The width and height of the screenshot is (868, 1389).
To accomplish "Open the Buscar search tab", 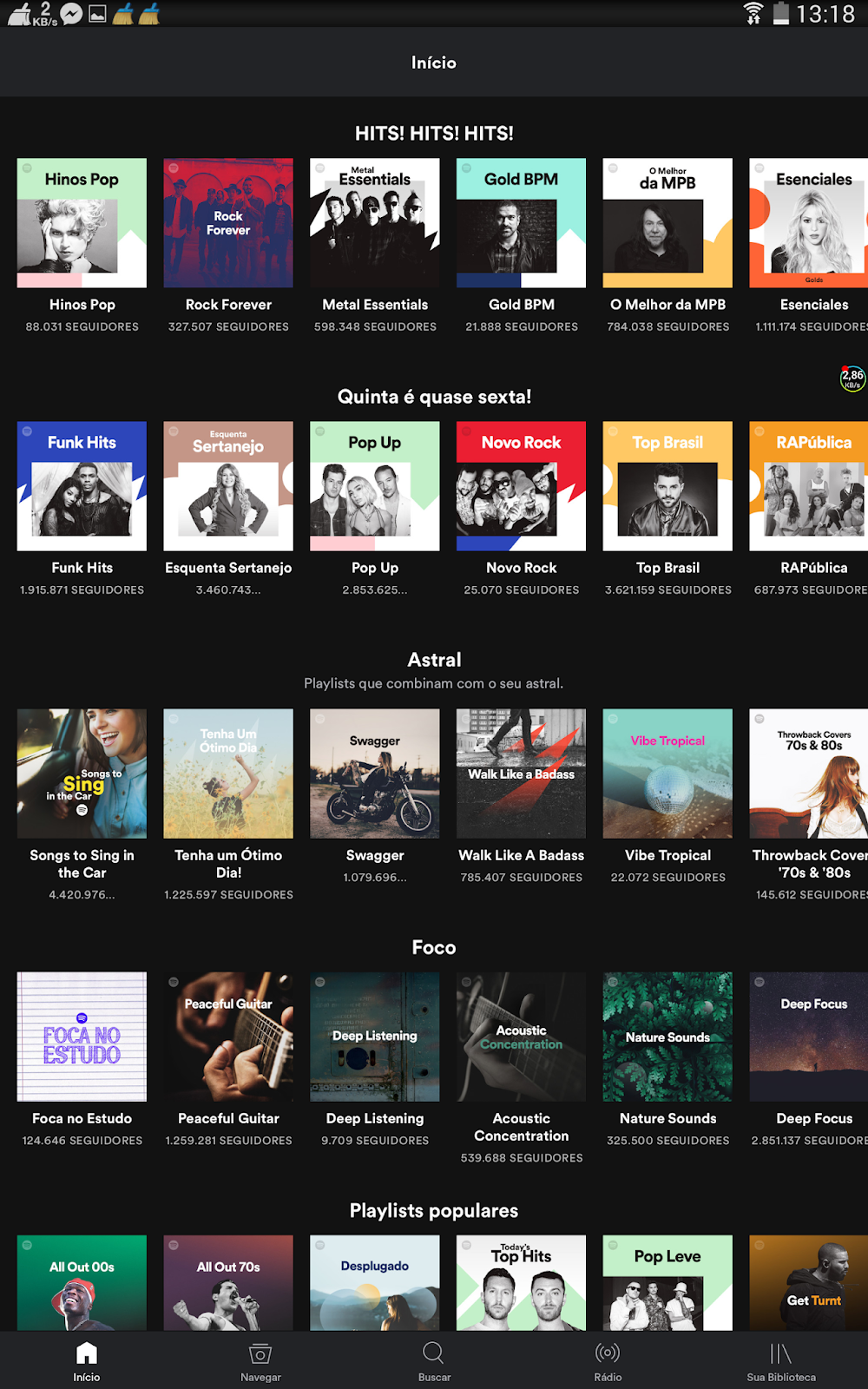I will [x=434, y=1362].
